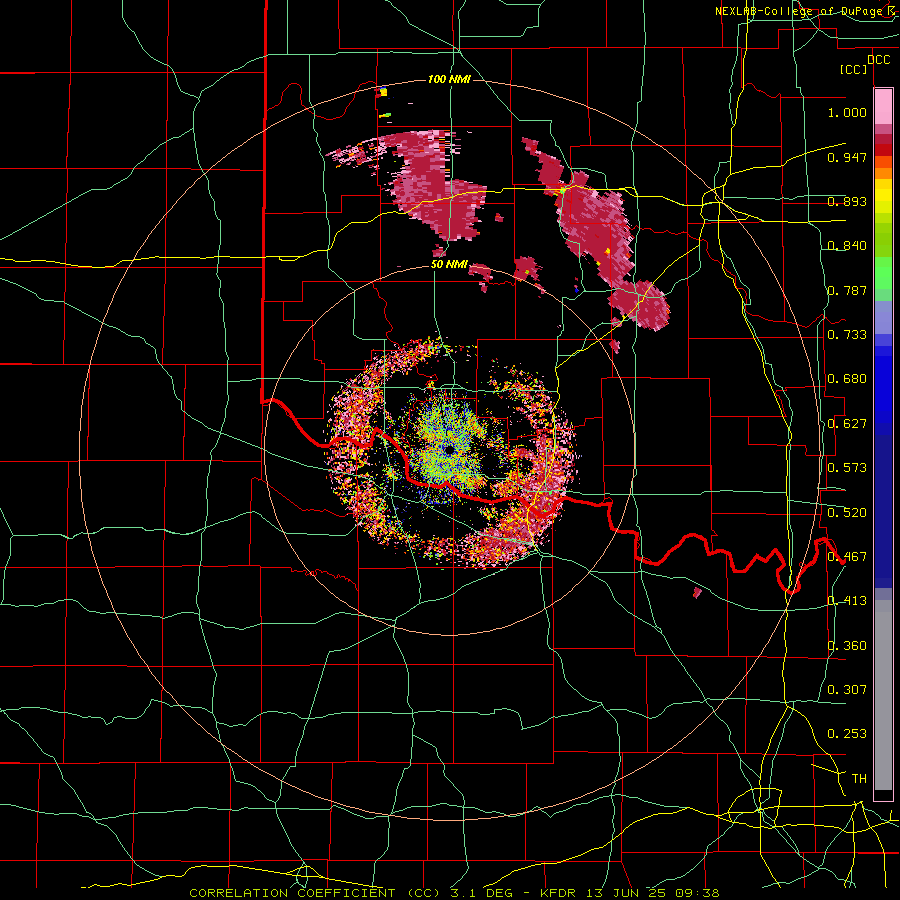Screen dimensions: 900x900
Task: Click the 100 NMI range ring label
Action: pyautogui.click(x=449, y=79)
